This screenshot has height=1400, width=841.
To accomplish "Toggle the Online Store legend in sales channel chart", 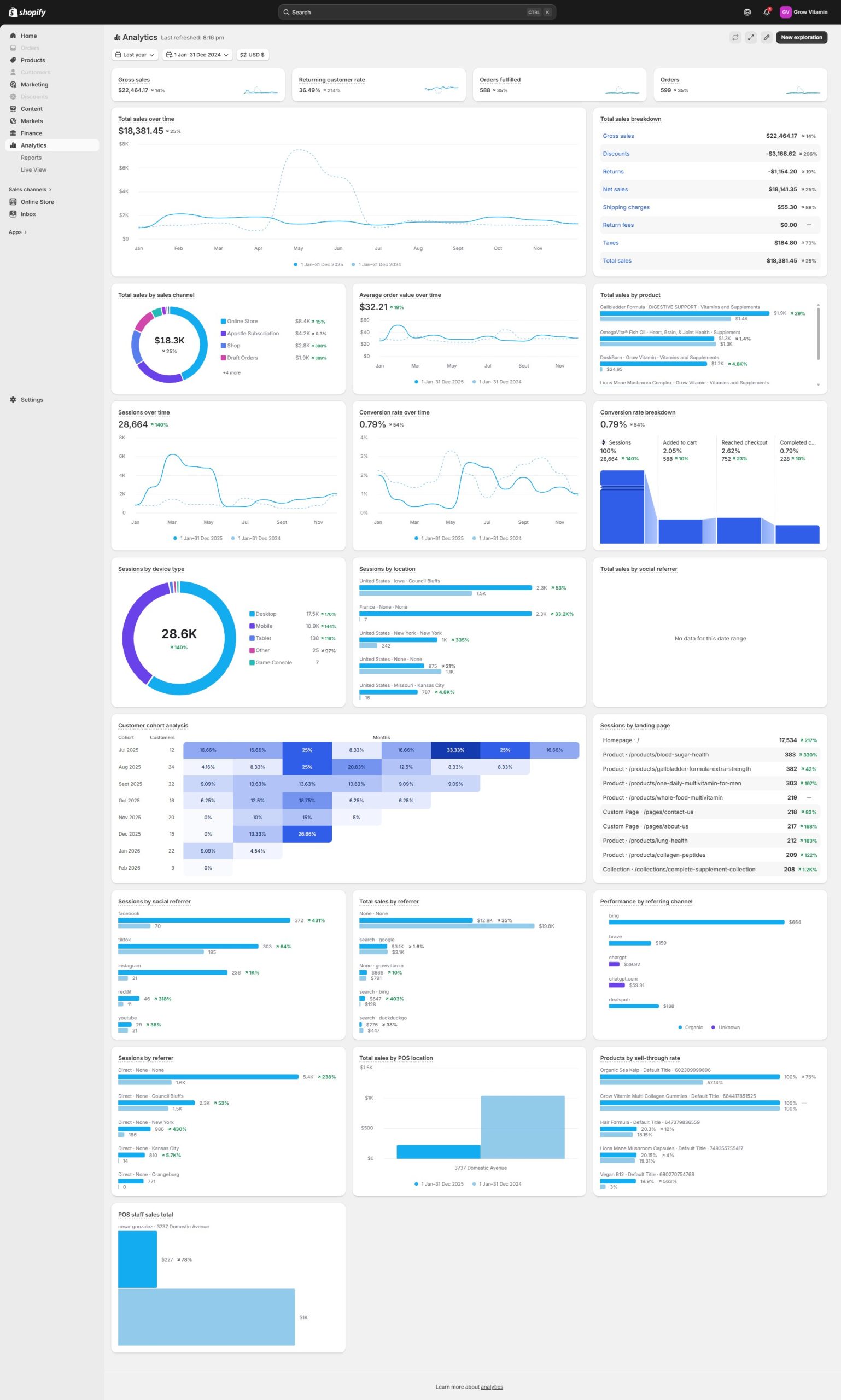I will [x=242, y=322].
